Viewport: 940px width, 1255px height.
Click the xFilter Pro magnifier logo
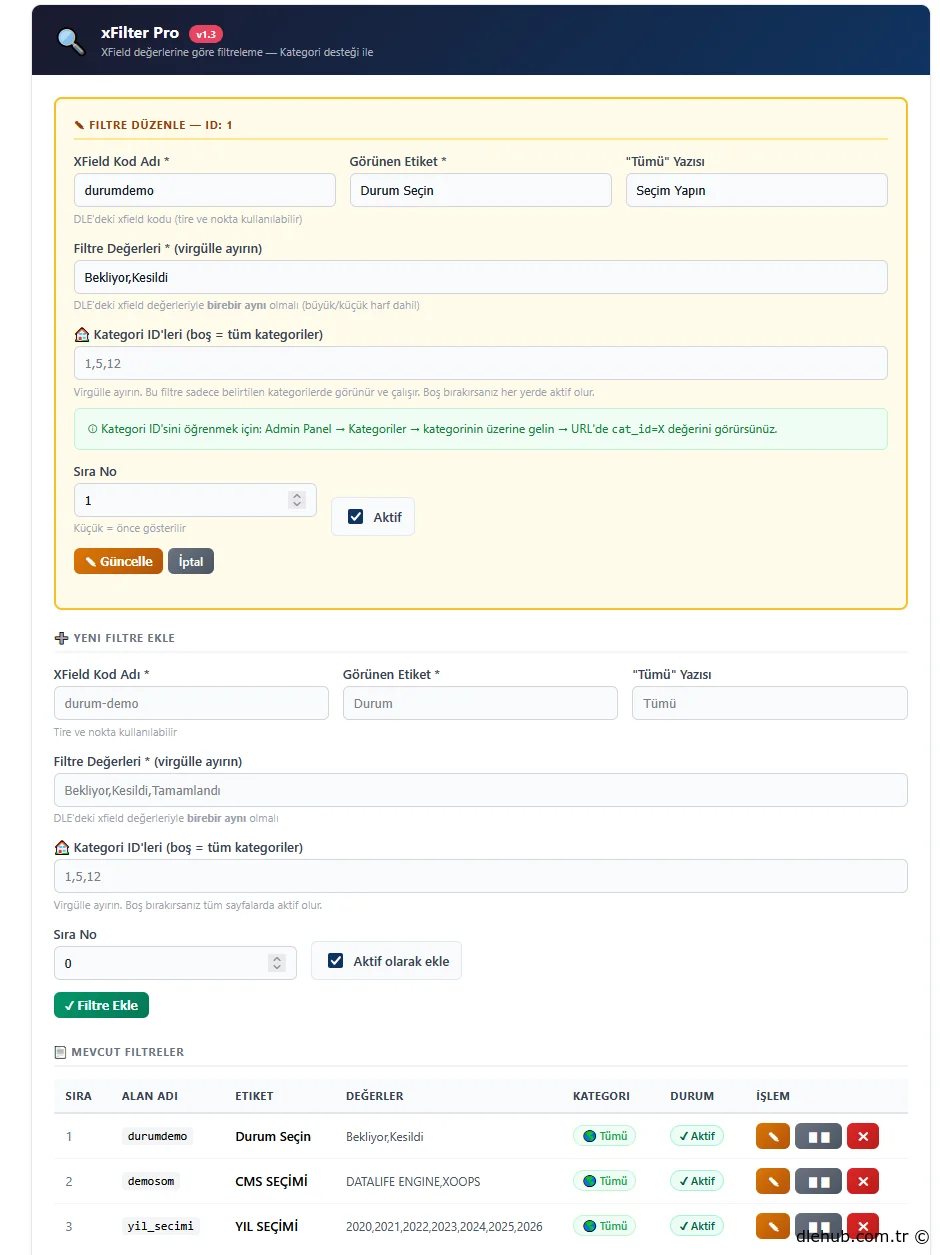click(71, 41)
